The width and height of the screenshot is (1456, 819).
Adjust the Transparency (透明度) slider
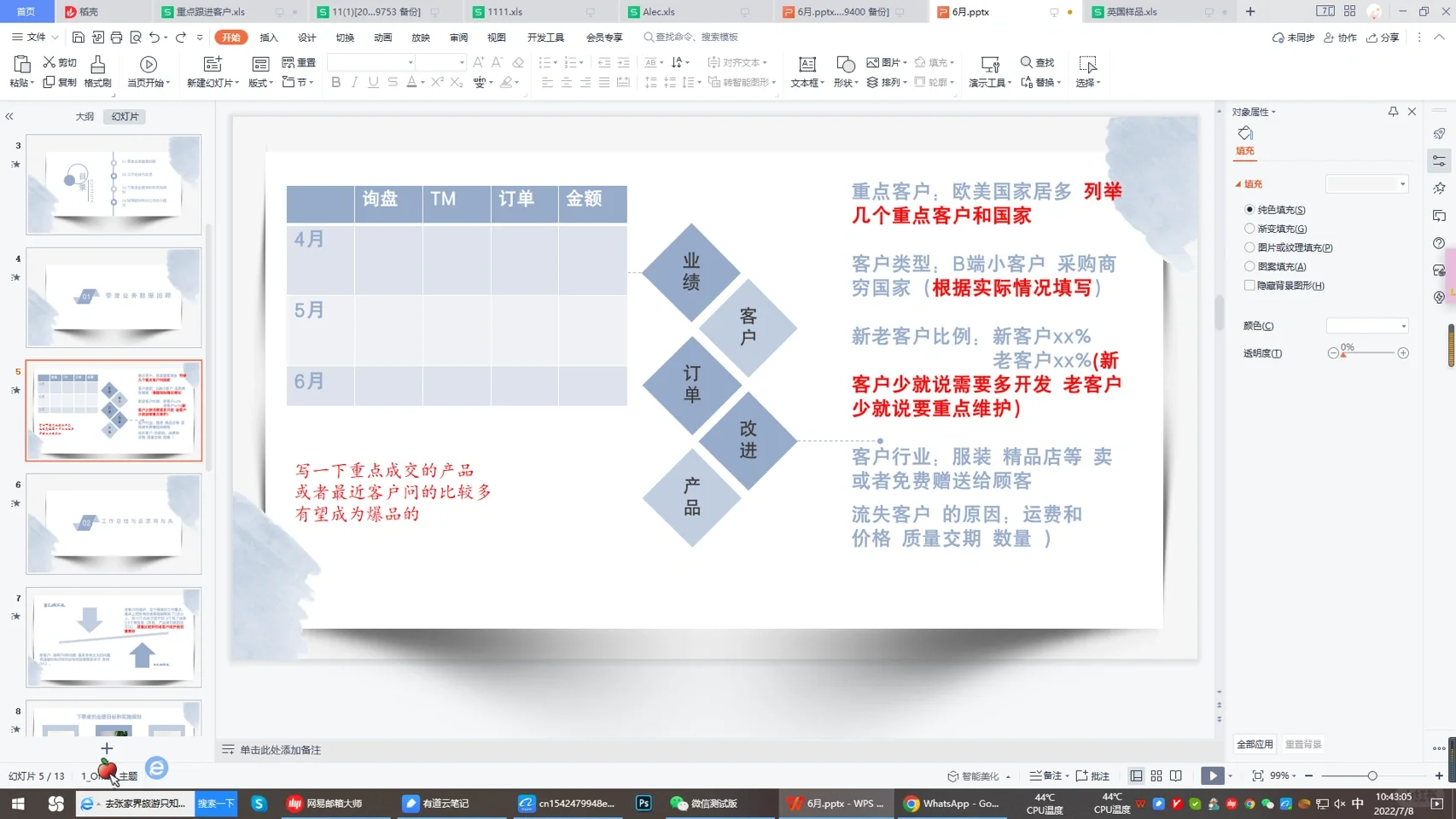1368,353
